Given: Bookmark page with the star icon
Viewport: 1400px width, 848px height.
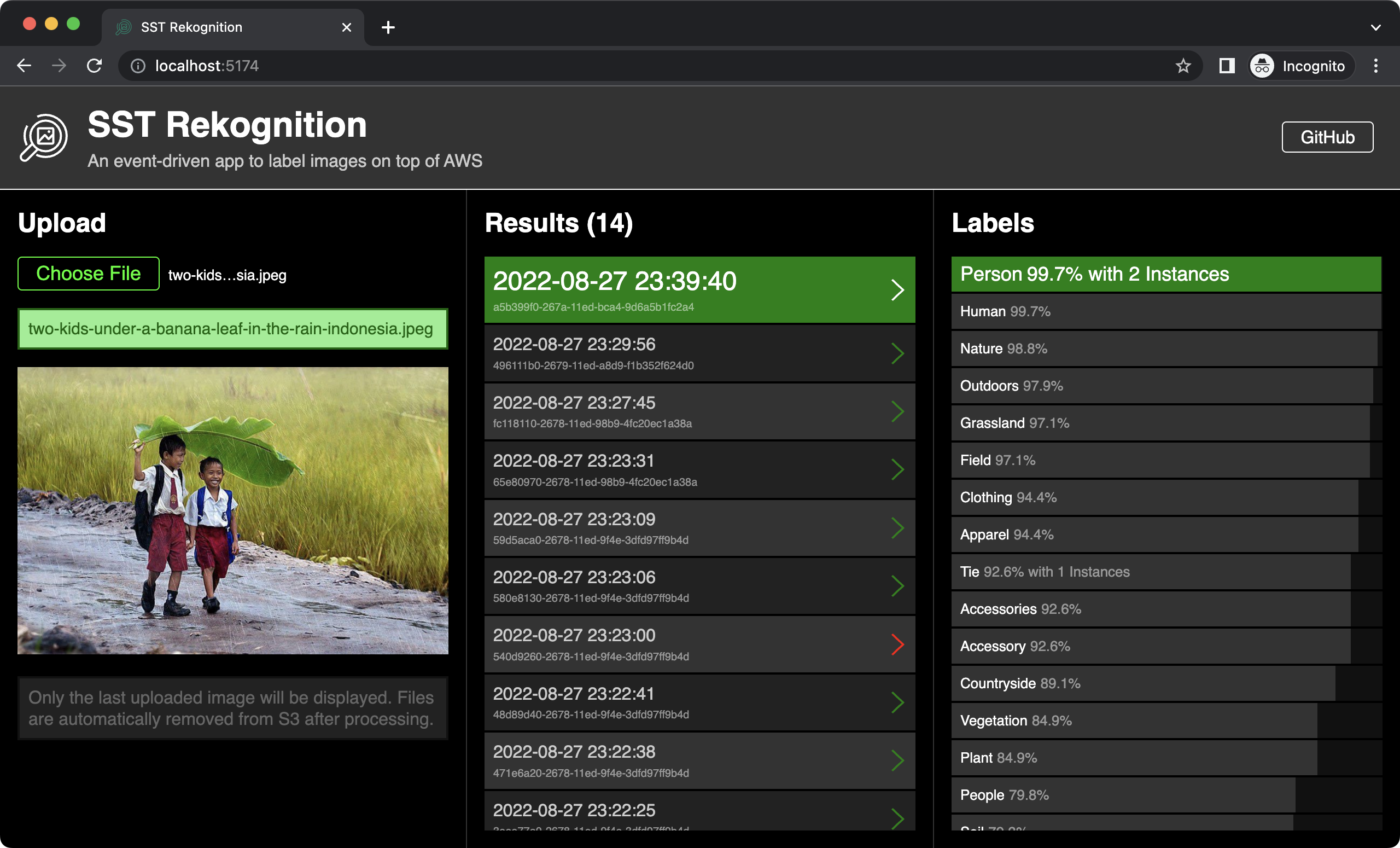Looking at the screenshot, I should (x=1183, y=66).
